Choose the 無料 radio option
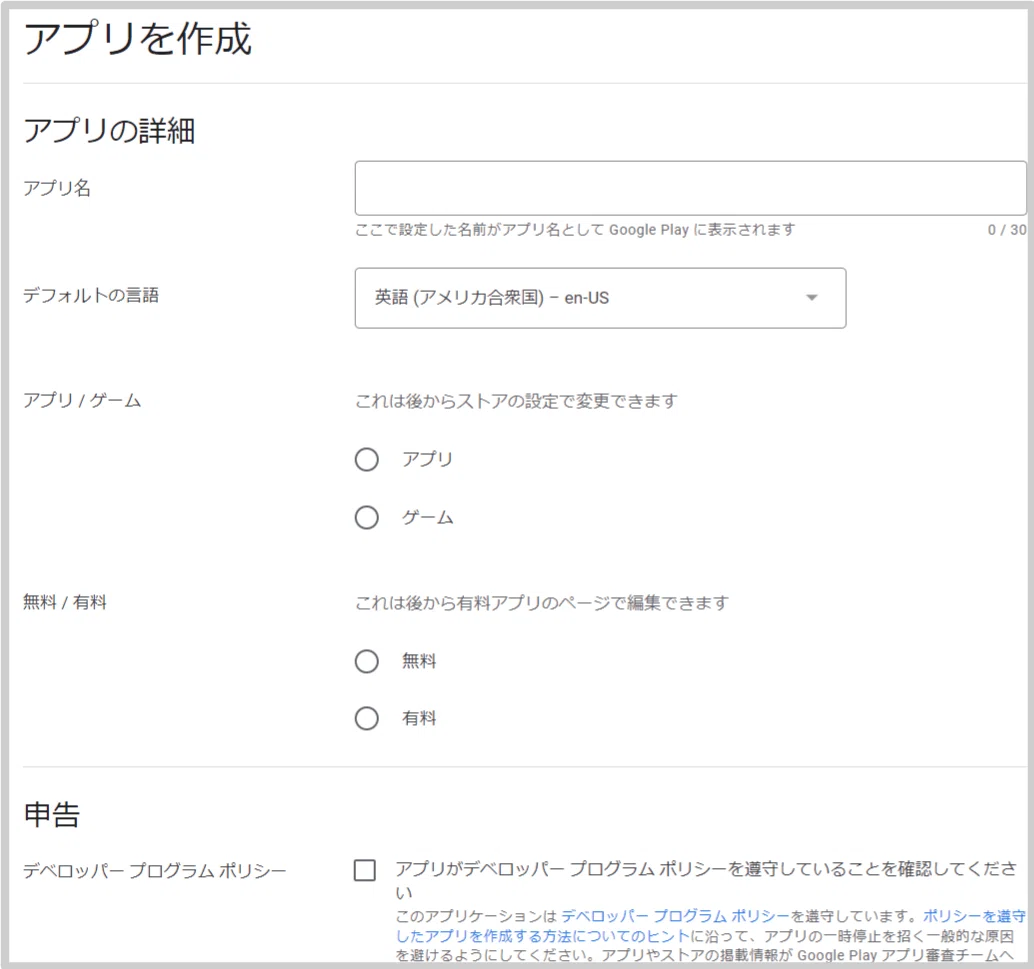The width and height of the screenshot is (1034, 969). [367, 661]
